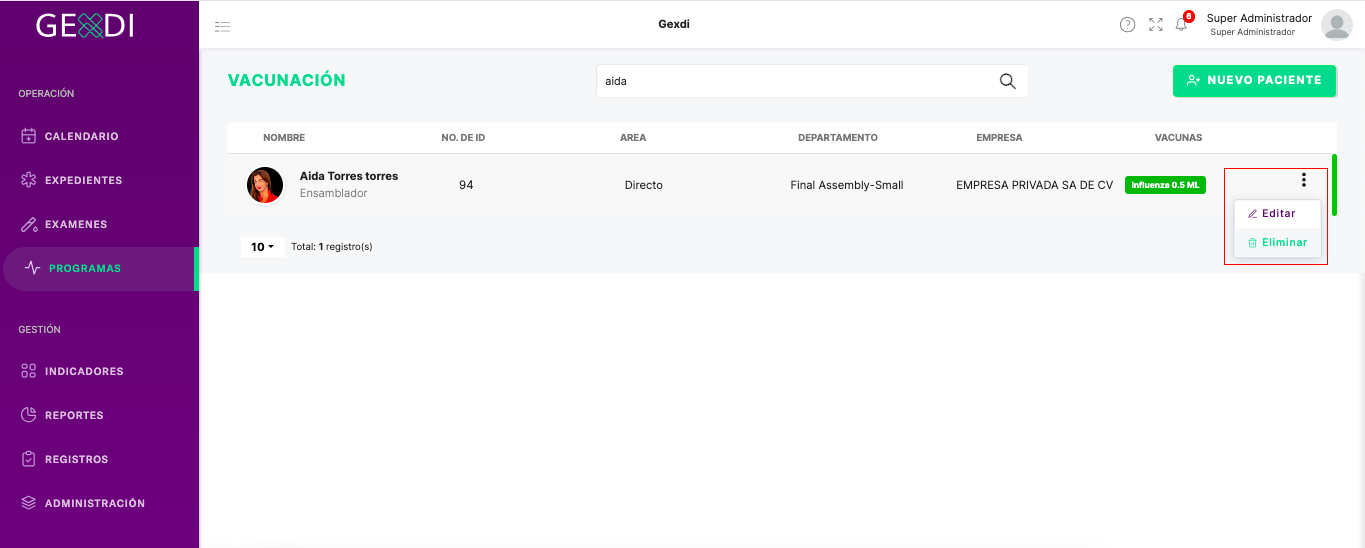Click the Indicadores grid icon
This screenshot has height=548, width=1365.
[x=29, y=371]
